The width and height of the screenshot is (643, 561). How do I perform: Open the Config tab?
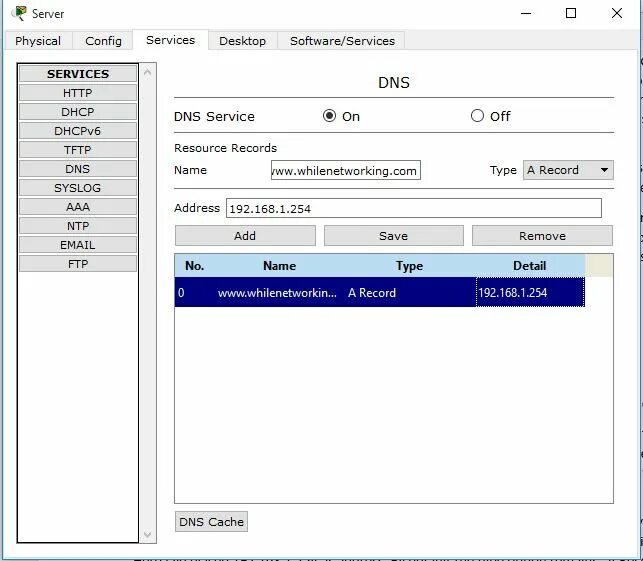point(103,41)
